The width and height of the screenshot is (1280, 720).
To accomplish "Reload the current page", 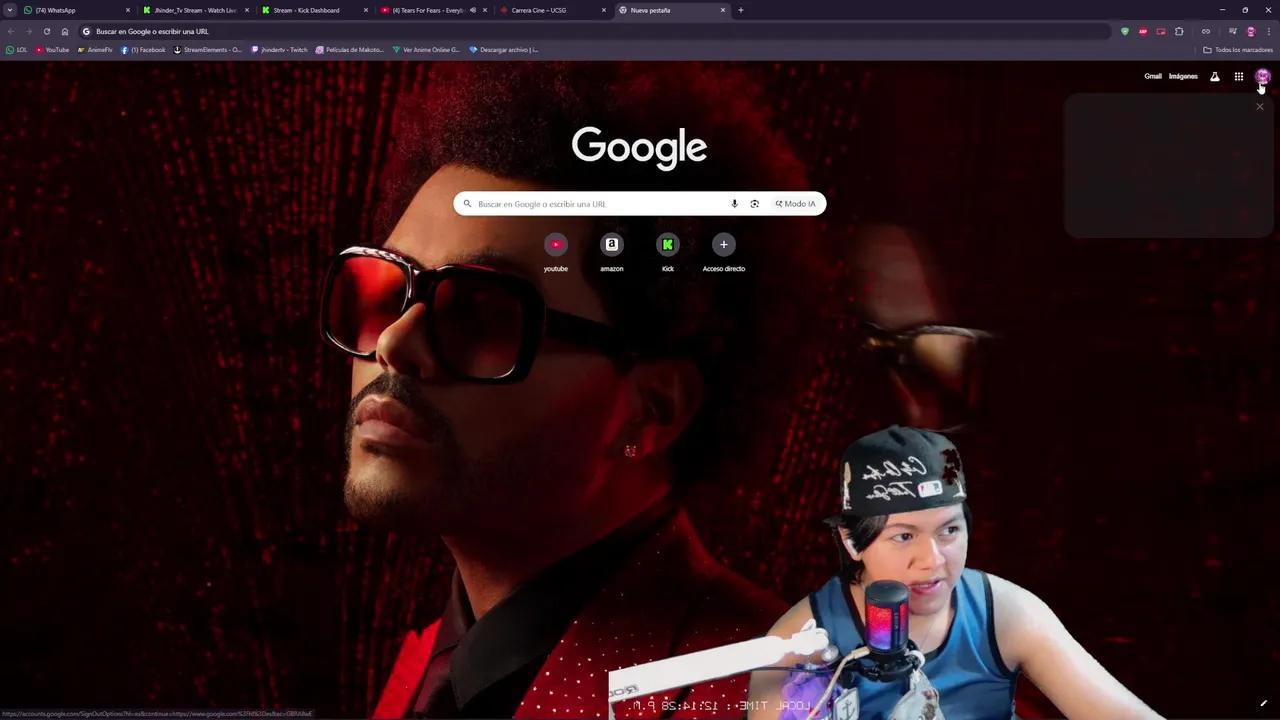I will tap(46, 31).
